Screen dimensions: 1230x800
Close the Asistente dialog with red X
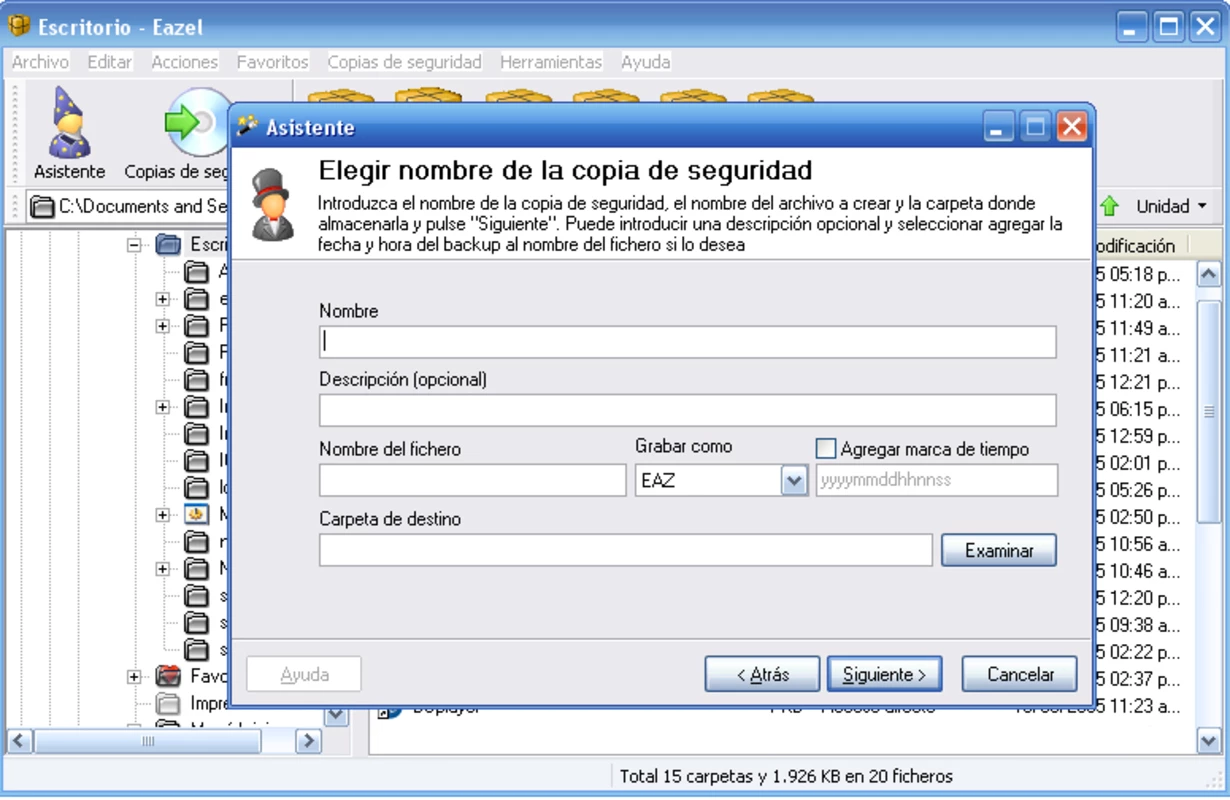click(1071, 127)
